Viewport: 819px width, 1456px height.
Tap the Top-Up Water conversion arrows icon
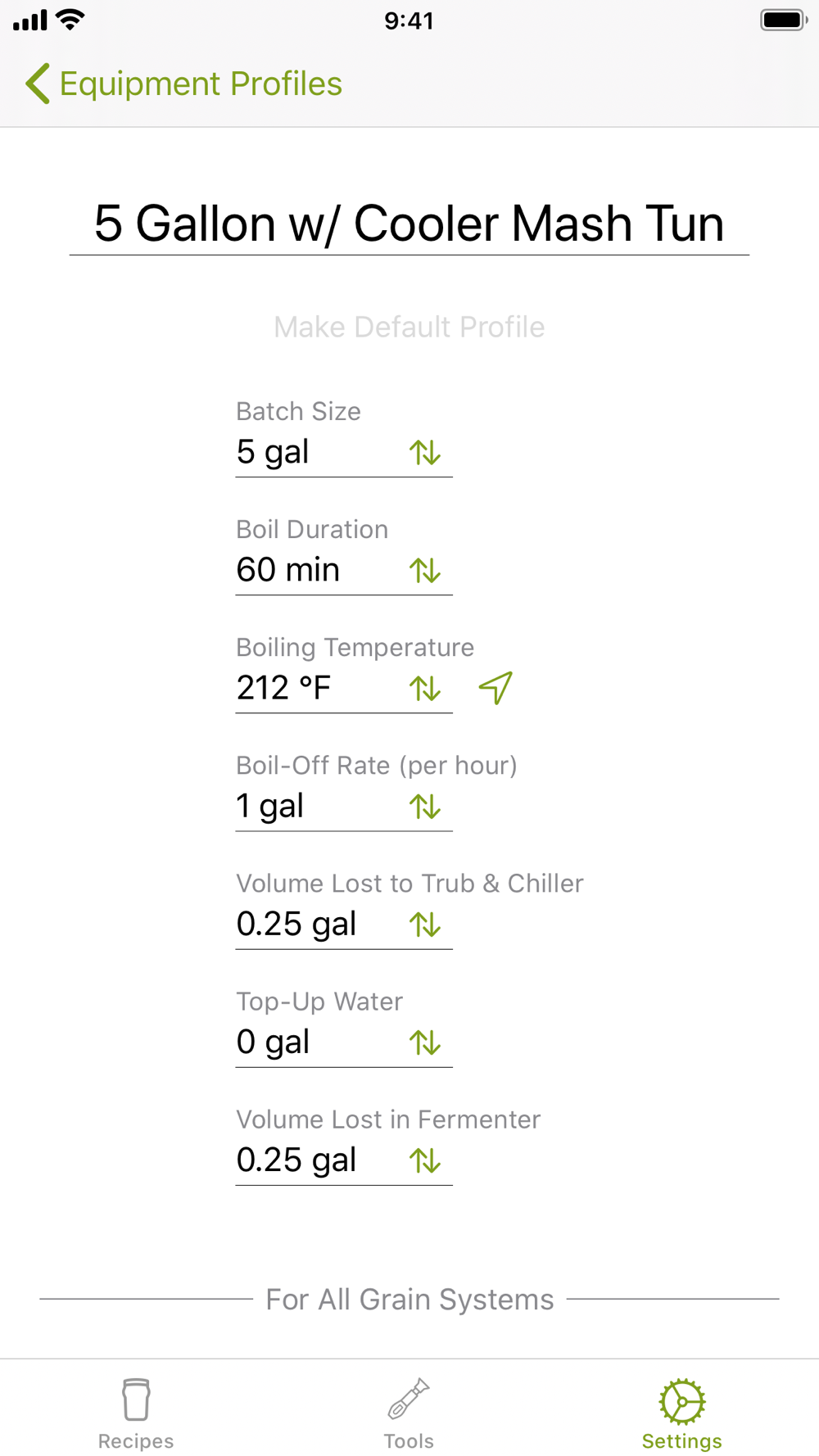[425, 1042]
